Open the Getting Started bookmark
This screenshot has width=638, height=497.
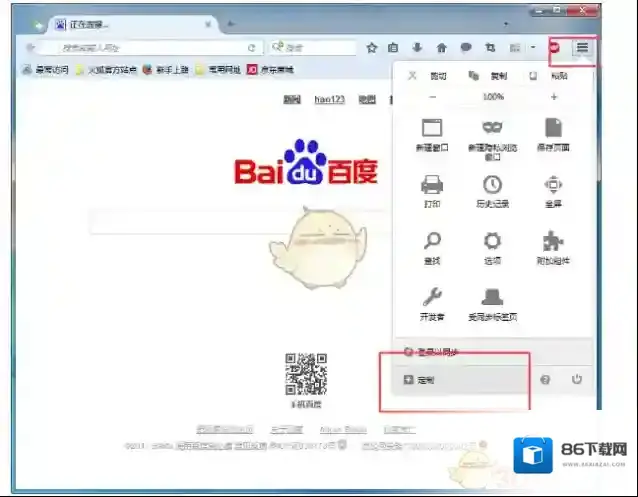pos(166,70)
